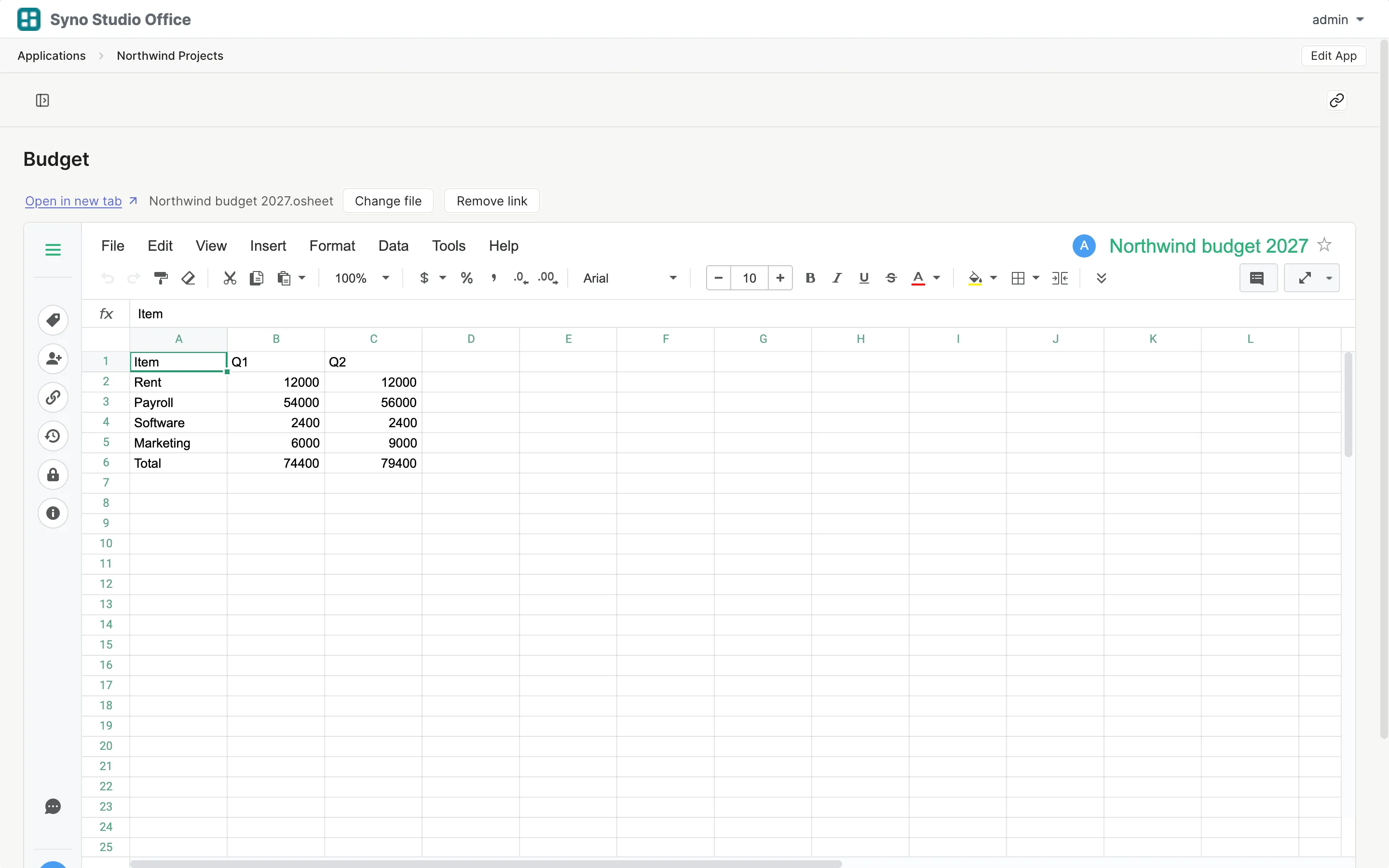Open the borders dropdown arrow
Viewport: 1389px width, 868px height.
click(1035, 278)
